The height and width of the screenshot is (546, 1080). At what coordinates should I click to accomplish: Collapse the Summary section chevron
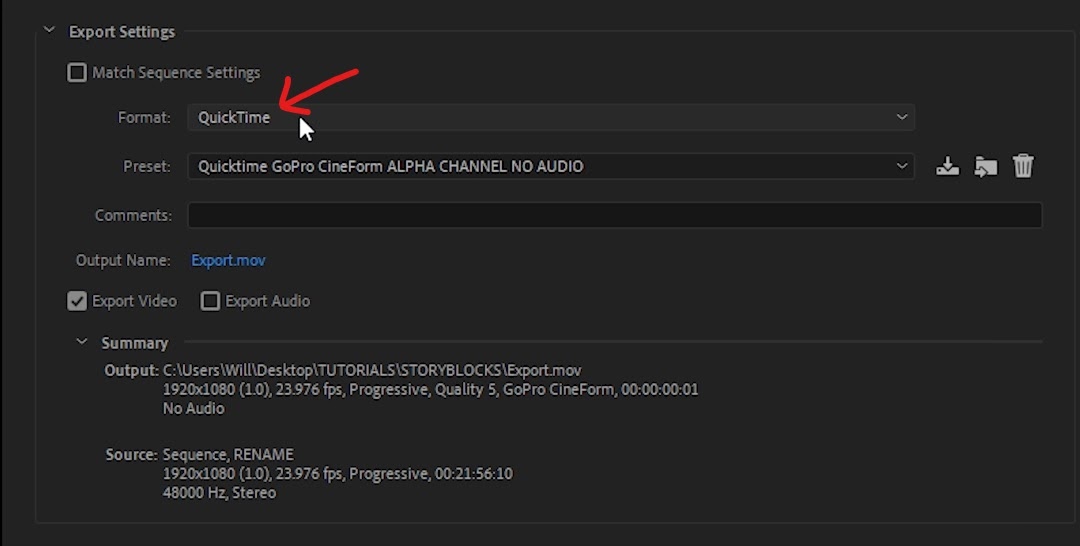tap(82, 342)
